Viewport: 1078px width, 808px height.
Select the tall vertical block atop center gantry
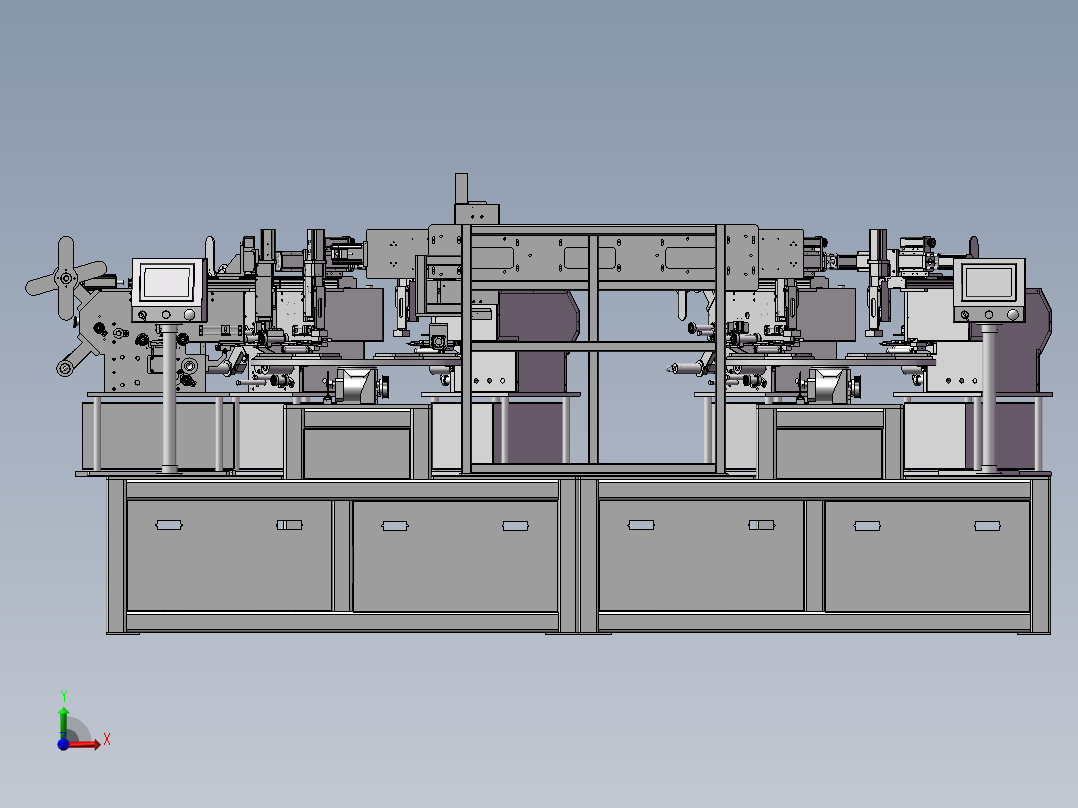pyautogui.click(x=461, y=189)
